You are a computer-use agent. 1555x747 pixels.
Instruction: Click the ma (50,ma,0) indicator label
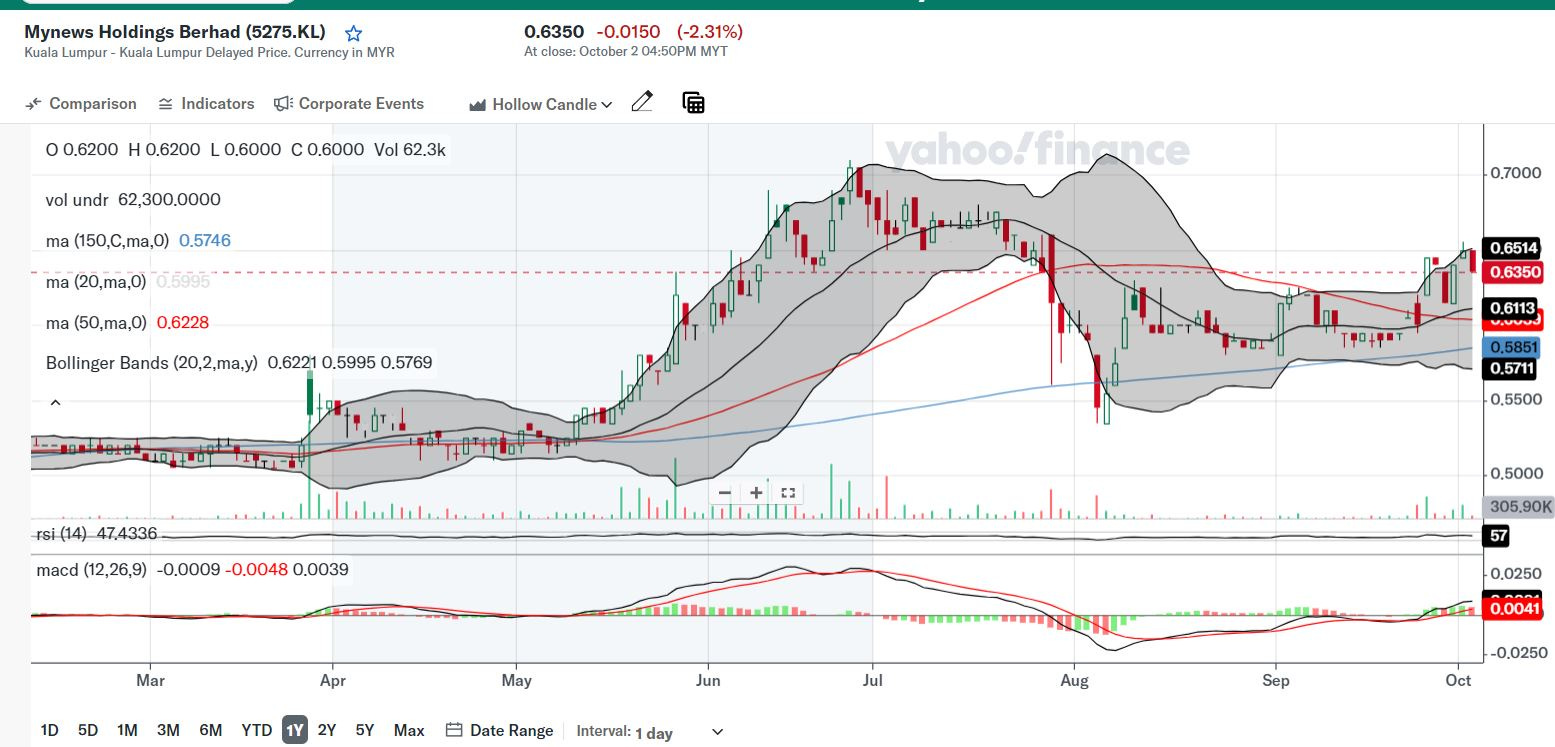click(96, 322)
